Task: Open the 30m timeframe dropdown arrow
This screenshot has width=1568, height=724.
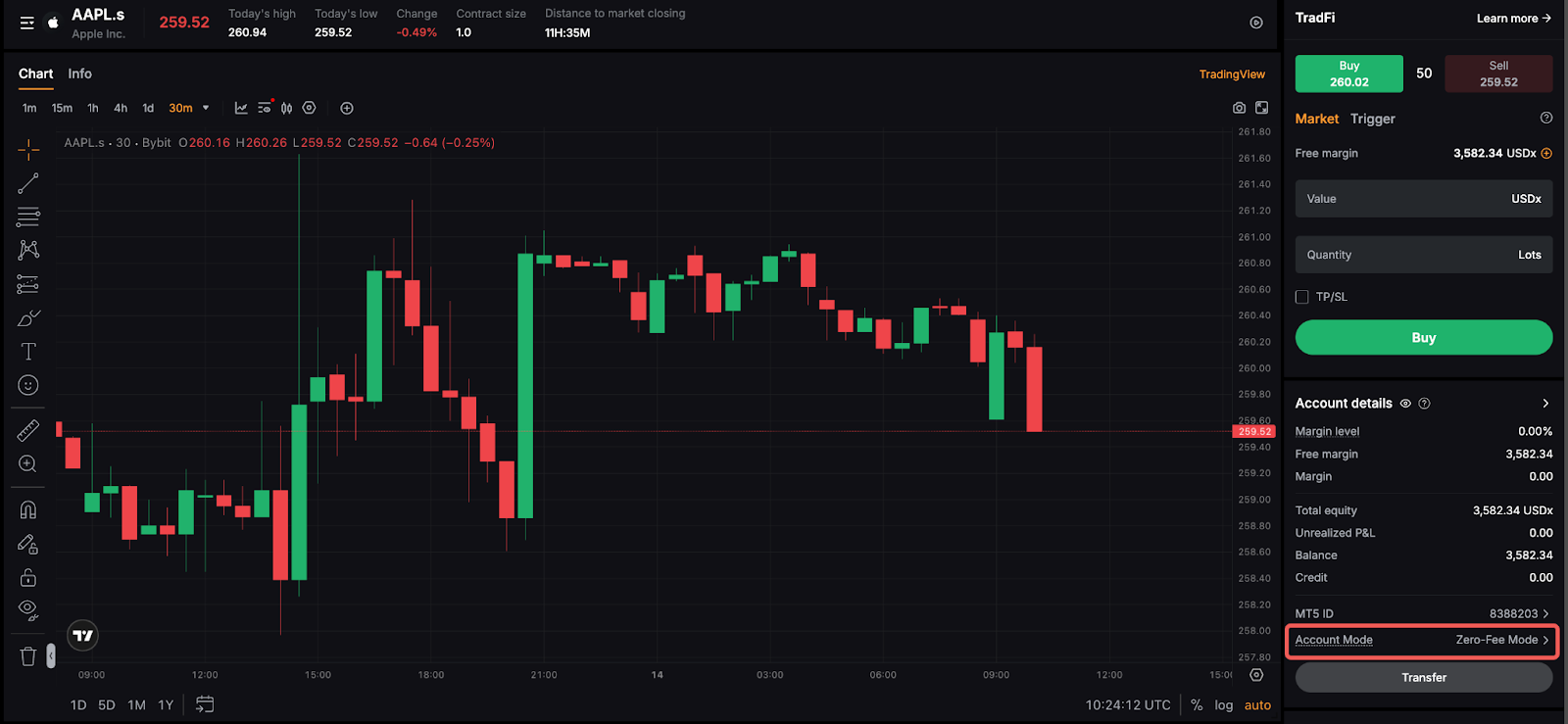Action: tap(206, 108)
